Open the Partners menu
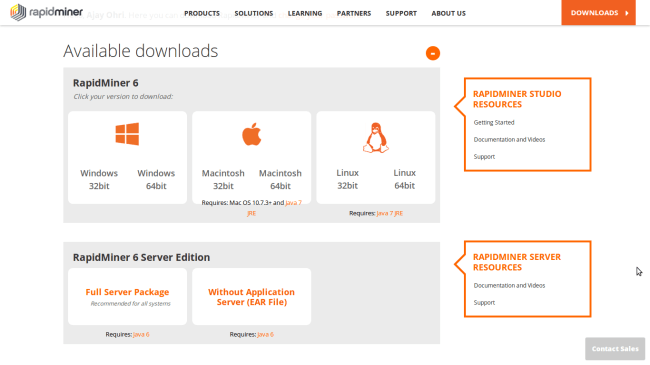This screenshot has width=650, height=365. [354, 13]
